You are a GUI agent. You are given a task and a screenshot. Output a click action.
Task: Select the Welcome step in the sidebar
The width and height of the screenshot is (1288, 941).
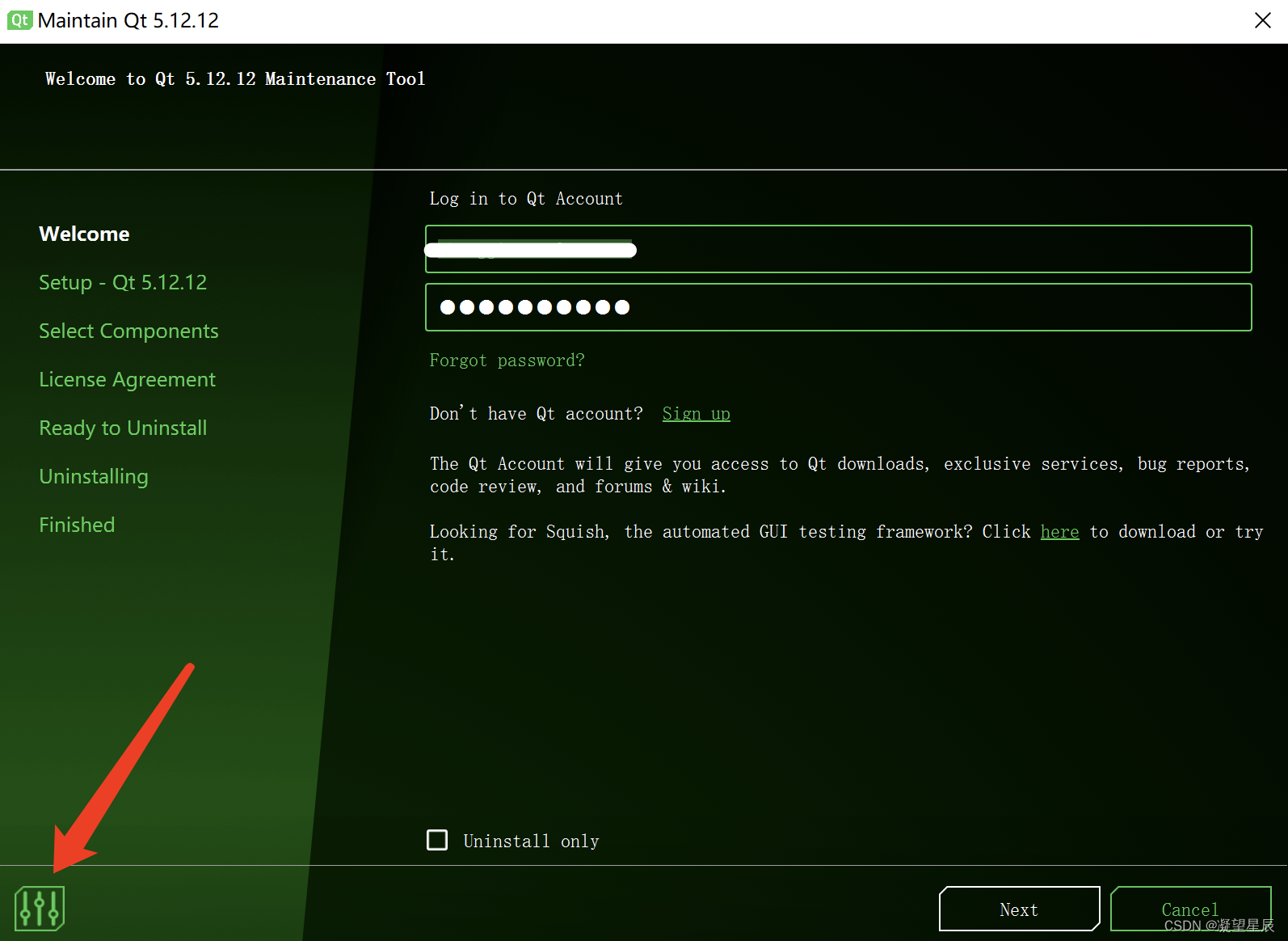tap(84, 234)
